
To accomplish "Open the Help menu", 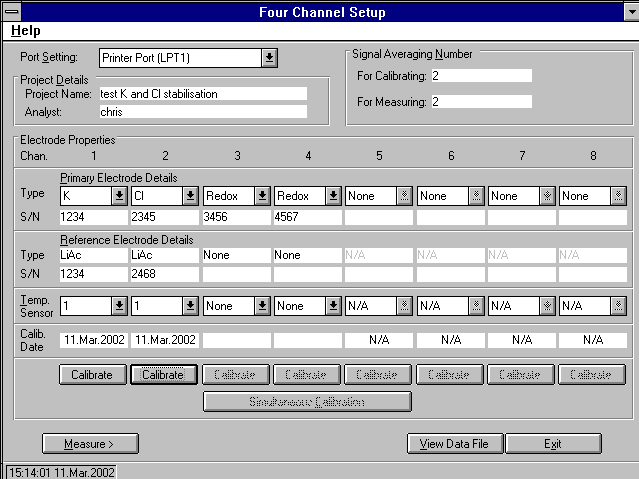I will click(x=26, y=31).
